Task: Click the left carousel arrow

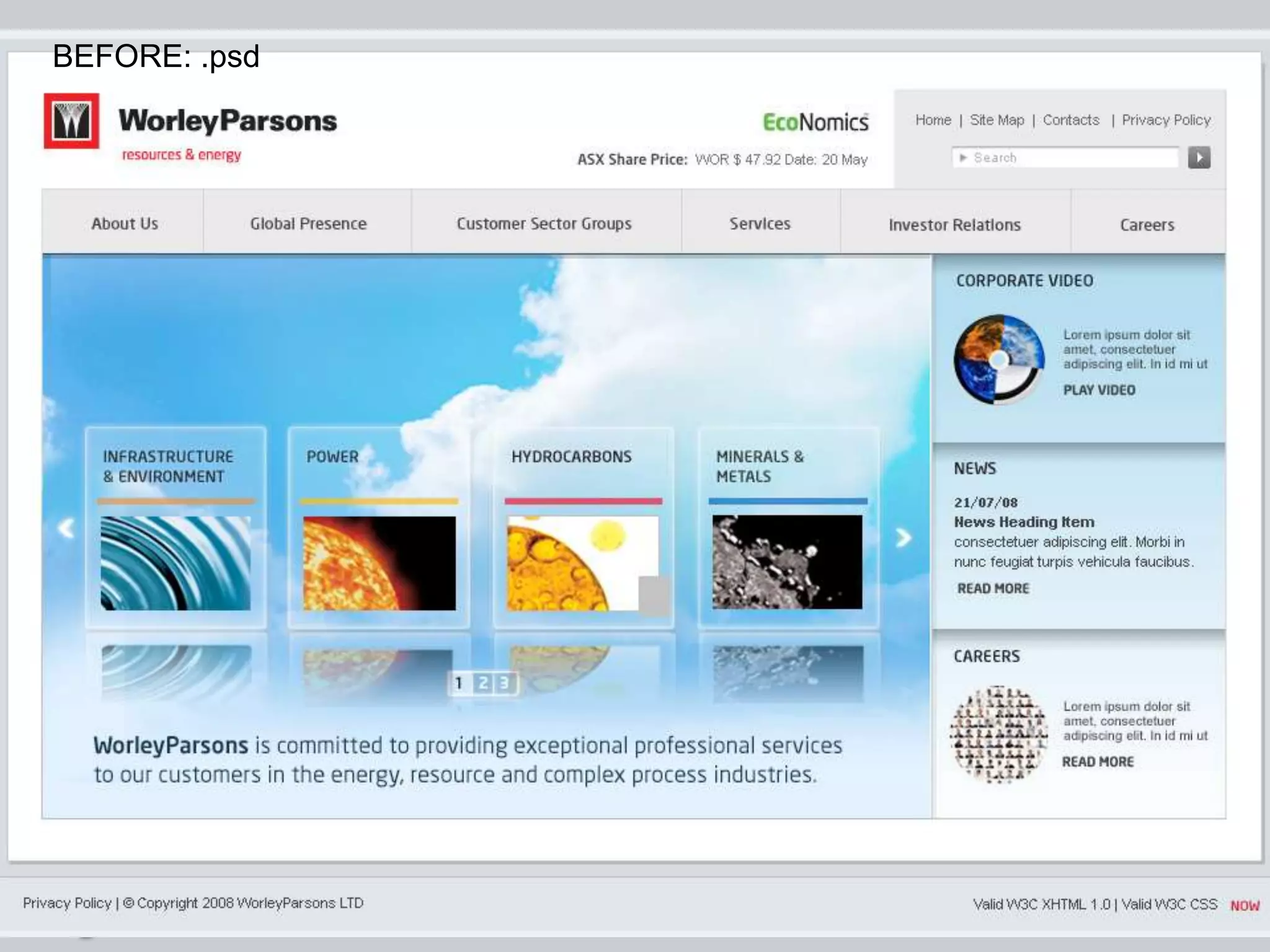Action: coord(66,529)
